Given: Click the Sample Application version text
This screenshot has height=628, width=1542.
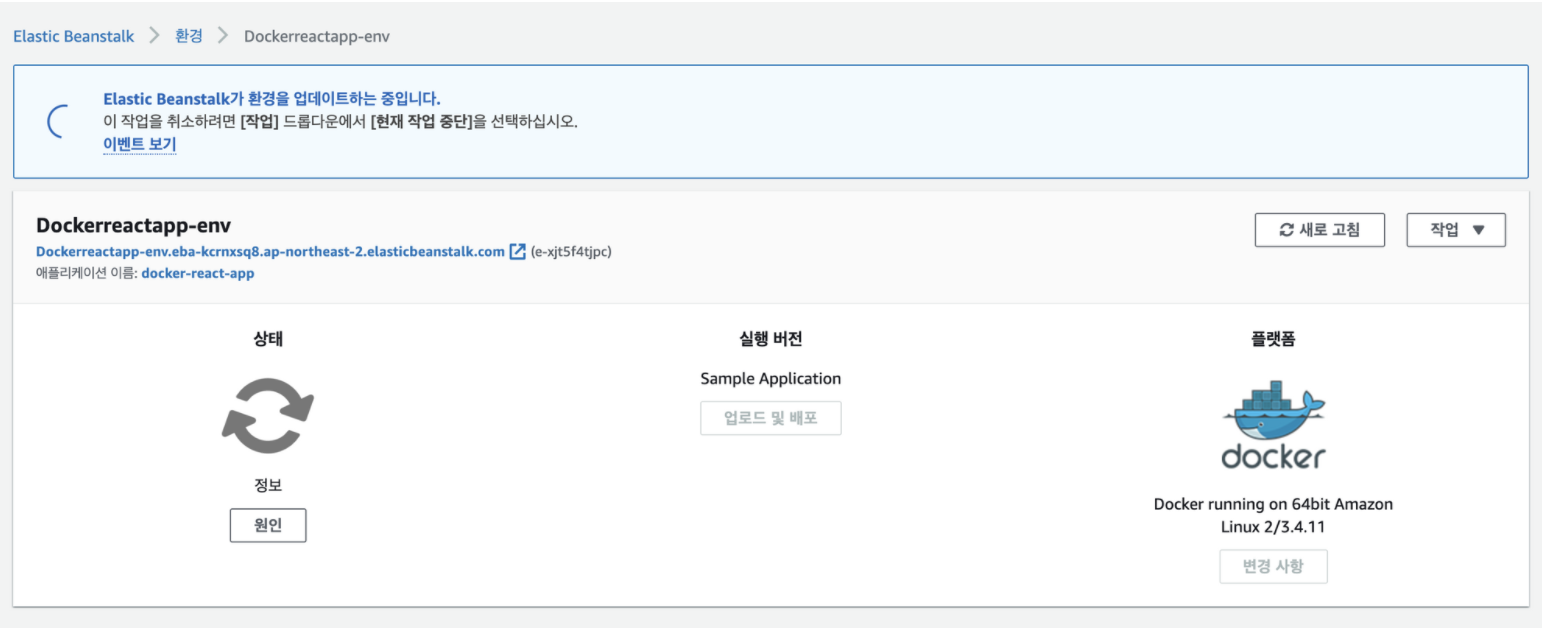Looking at the screenshot, I should [771, 379].
